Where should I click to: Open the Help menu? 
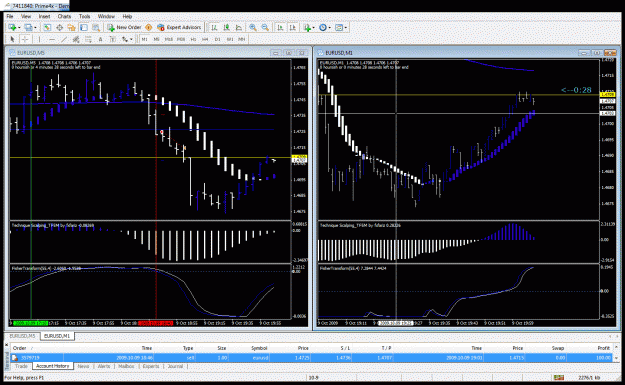click(127, 16)
